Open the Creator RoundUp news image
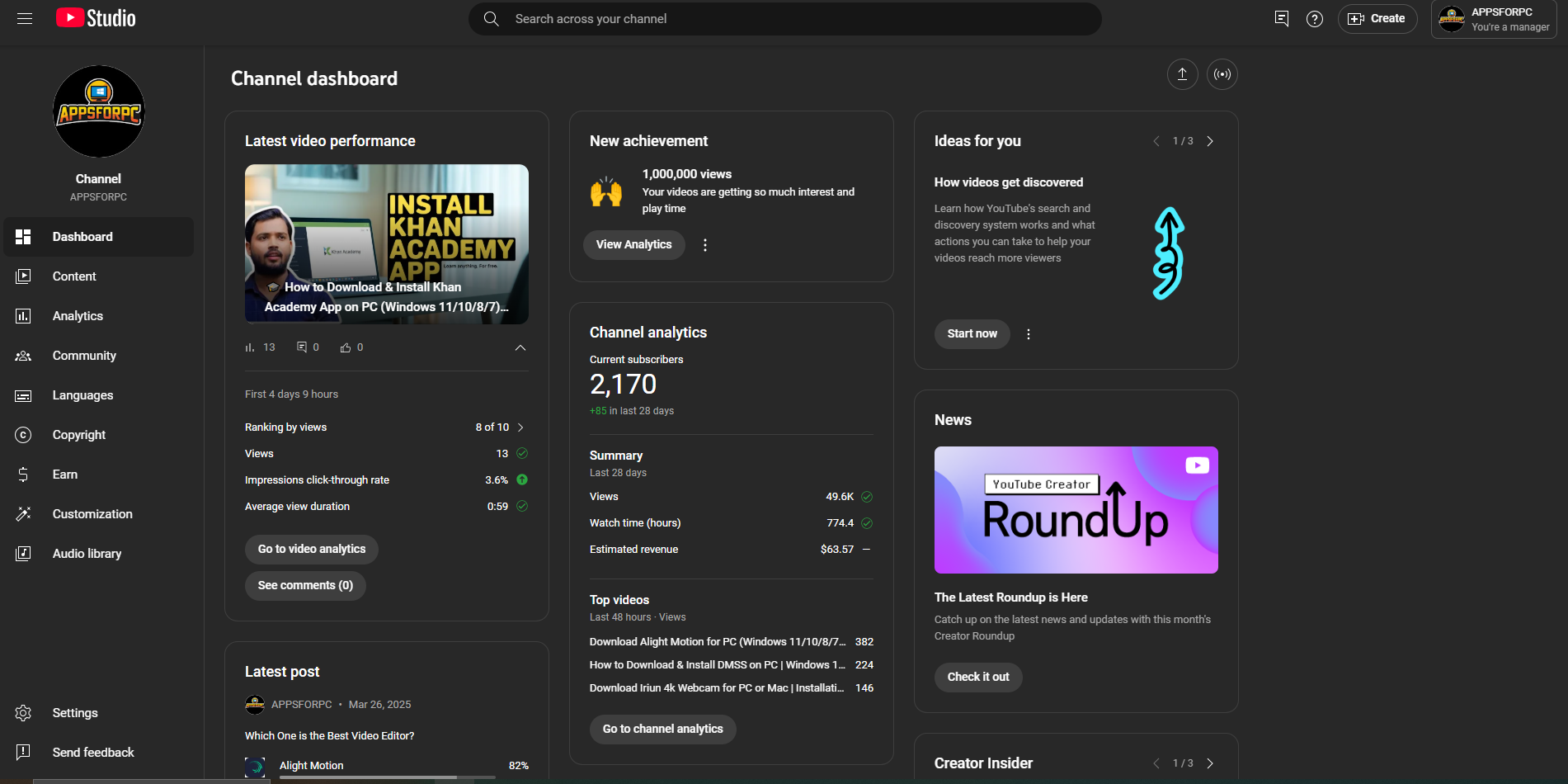The width and height of the screenshot is (1568, 784). [x=1076, y=510]
